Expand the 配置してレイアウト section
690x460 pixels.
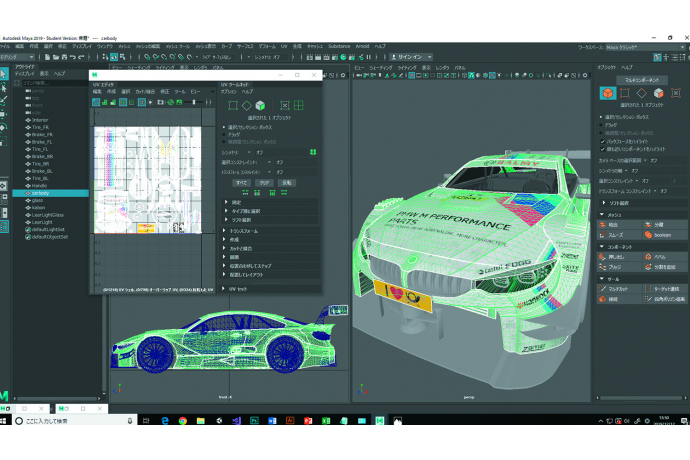(x=271, y=275)
